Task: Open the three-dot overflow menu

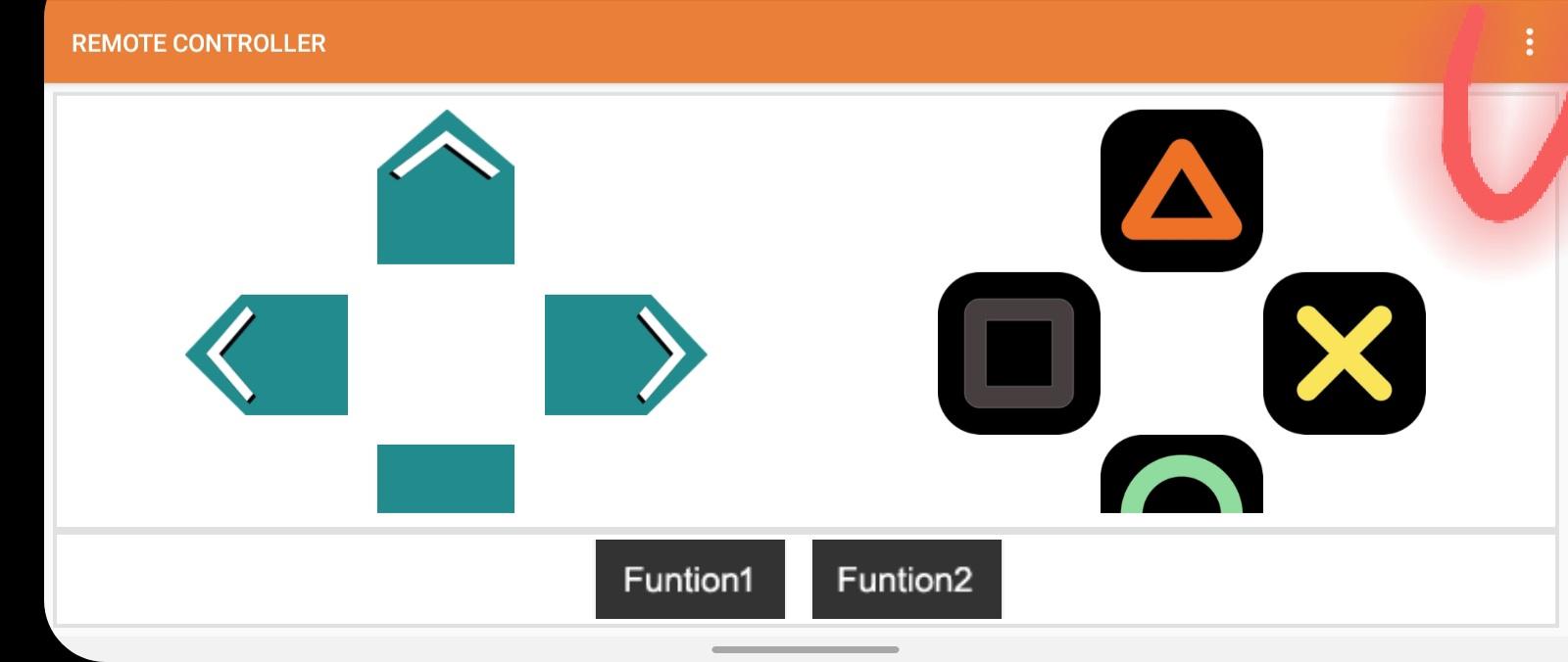Action: (x=1529, y=42)
